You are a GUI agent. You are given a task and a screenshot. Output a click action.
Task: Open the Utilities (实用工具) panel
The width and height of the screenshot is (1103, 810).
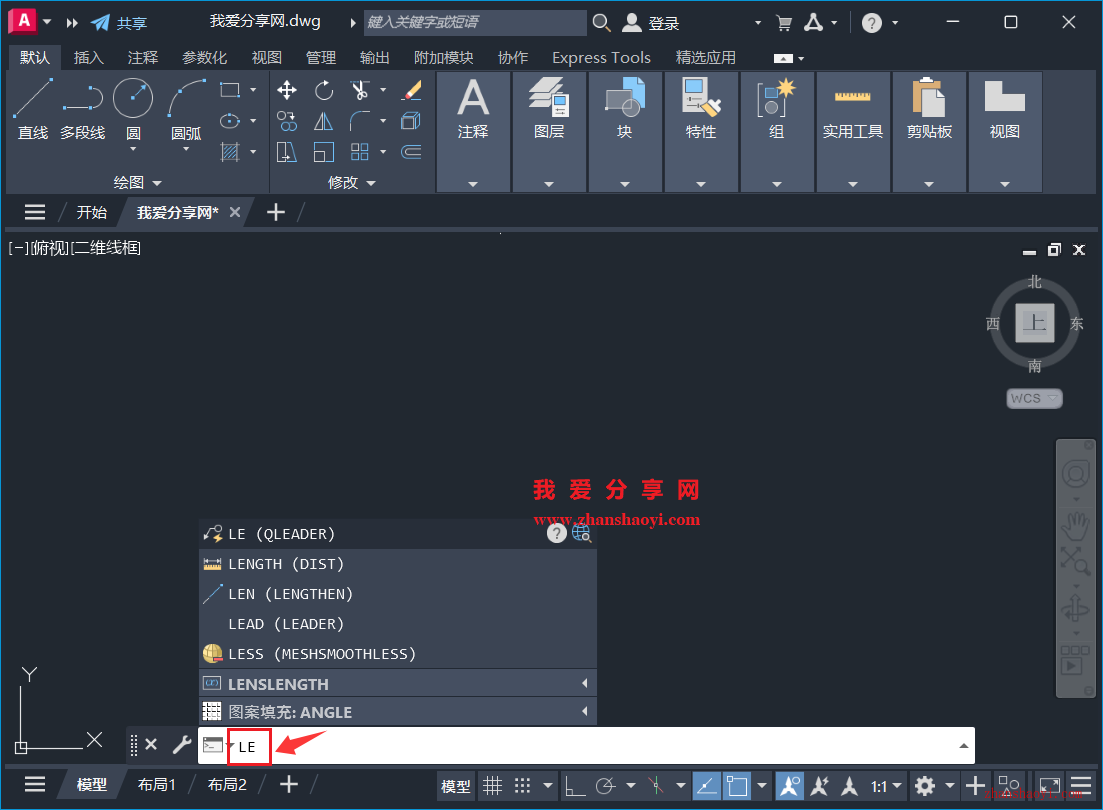(x=853, y=132)
